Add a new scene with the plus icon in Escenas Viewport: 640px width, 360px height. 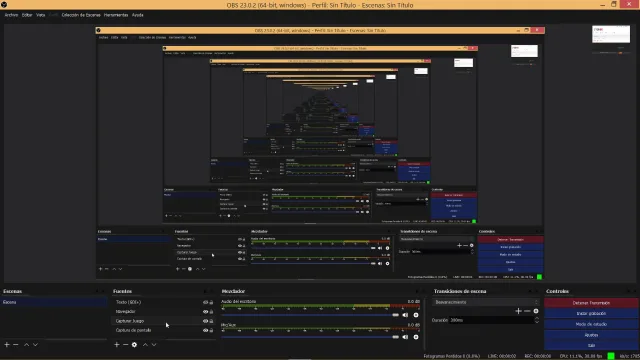(x=7, y=345)
